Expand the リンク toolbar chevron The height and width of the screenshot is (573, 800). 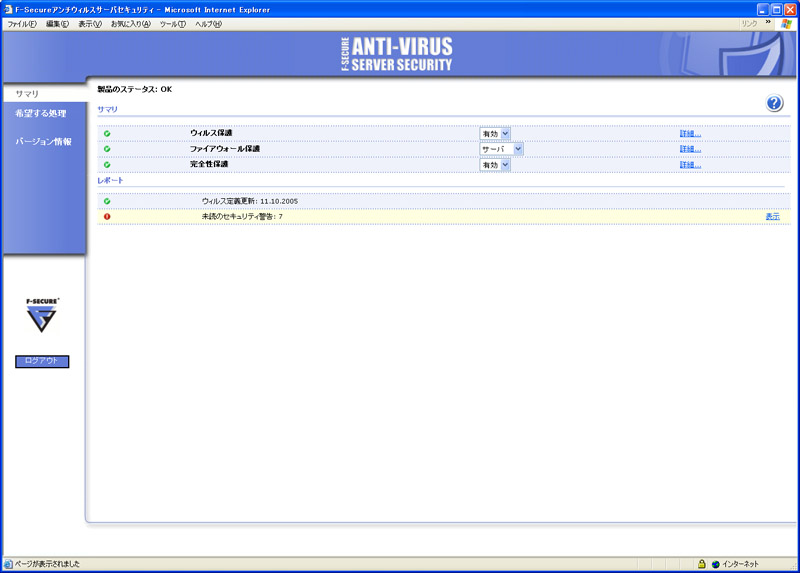(768, 22)
